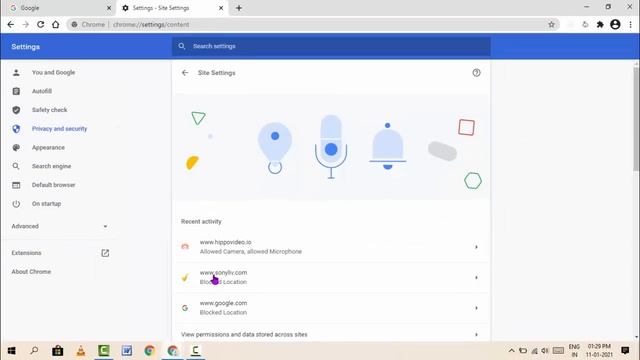Screen dimensions: 640x360
Task: Focus the Search settings field
Action: pos(331,46)
